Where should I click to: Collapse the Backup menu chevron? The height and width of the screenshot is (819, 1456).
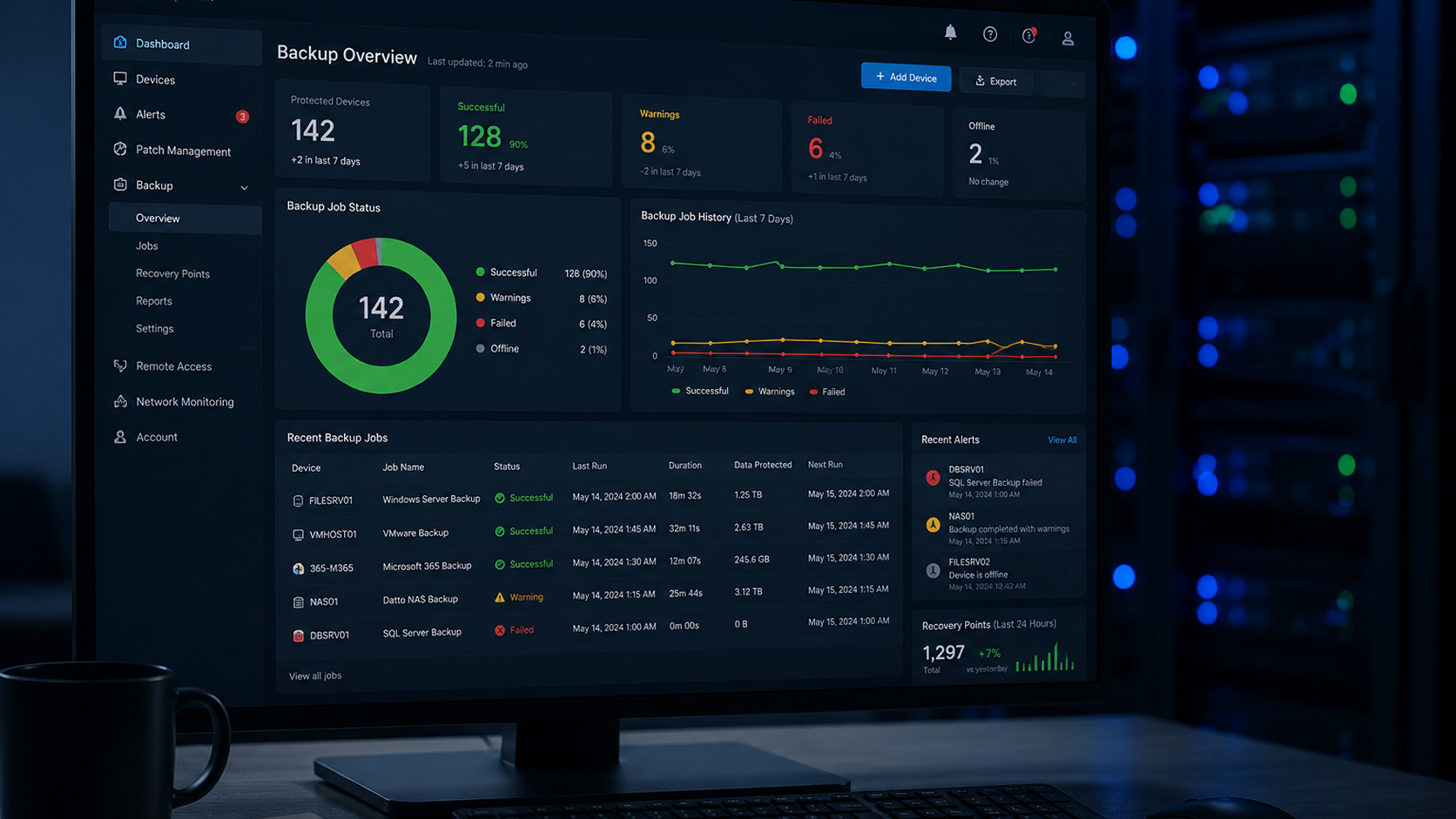pos(244,187)
